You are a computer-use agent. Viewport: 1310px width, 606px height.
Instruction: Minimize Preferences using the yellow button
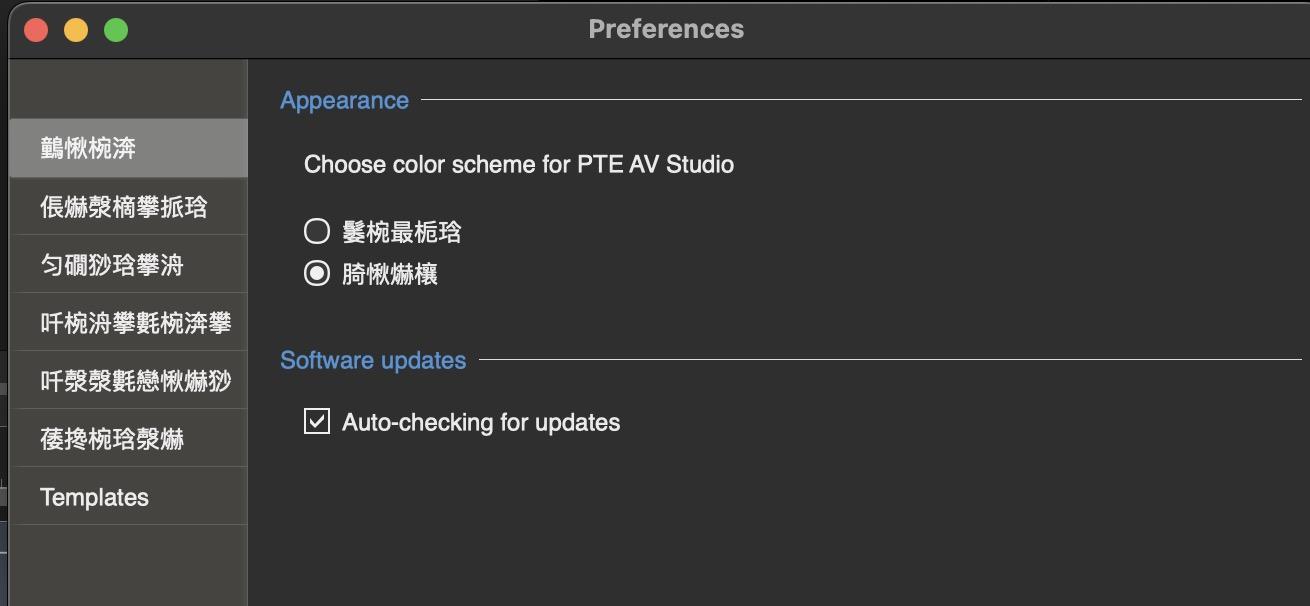[76, 30]
